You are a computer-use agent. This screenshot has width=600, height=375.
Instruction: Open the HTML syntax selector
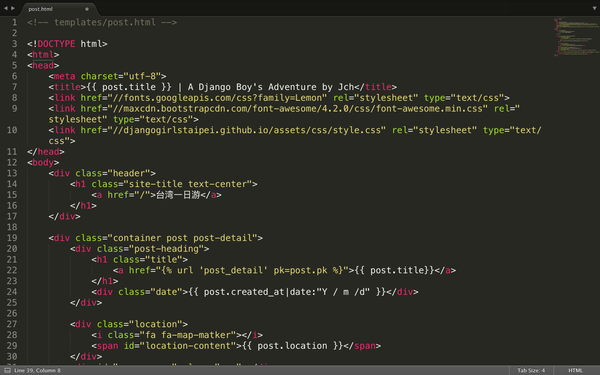575,370
